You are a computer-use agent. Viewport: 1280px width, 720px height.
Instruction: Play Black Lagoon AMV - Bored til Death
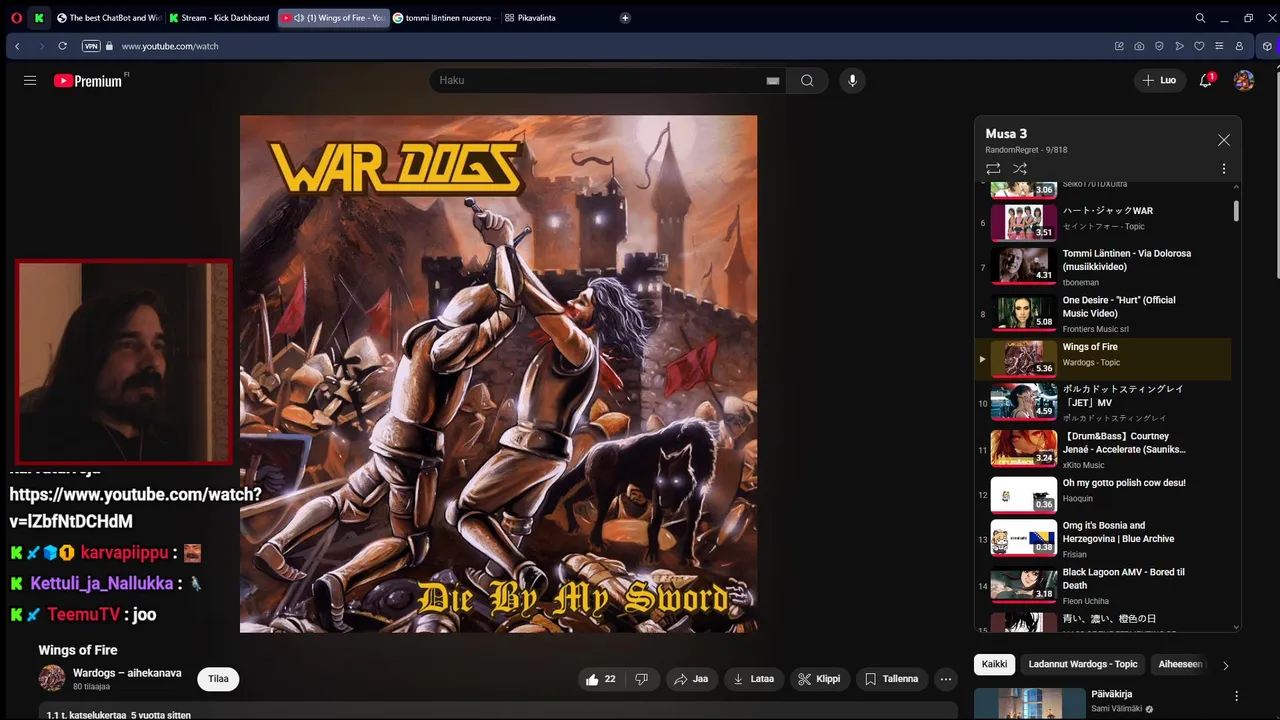tap(1103, 585)
